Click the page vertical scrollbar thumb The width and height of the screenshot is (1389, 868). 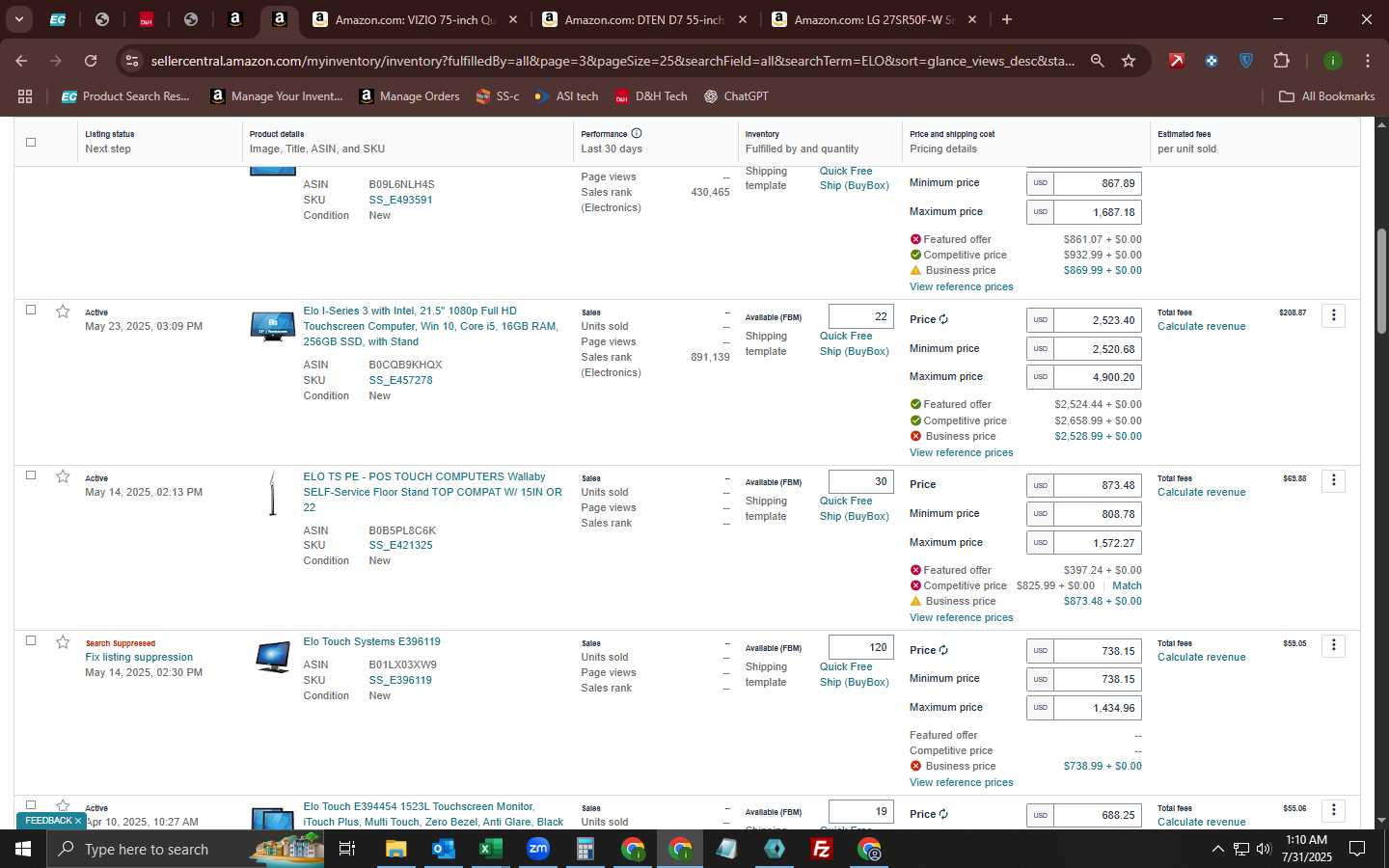tap(1380, 282)
